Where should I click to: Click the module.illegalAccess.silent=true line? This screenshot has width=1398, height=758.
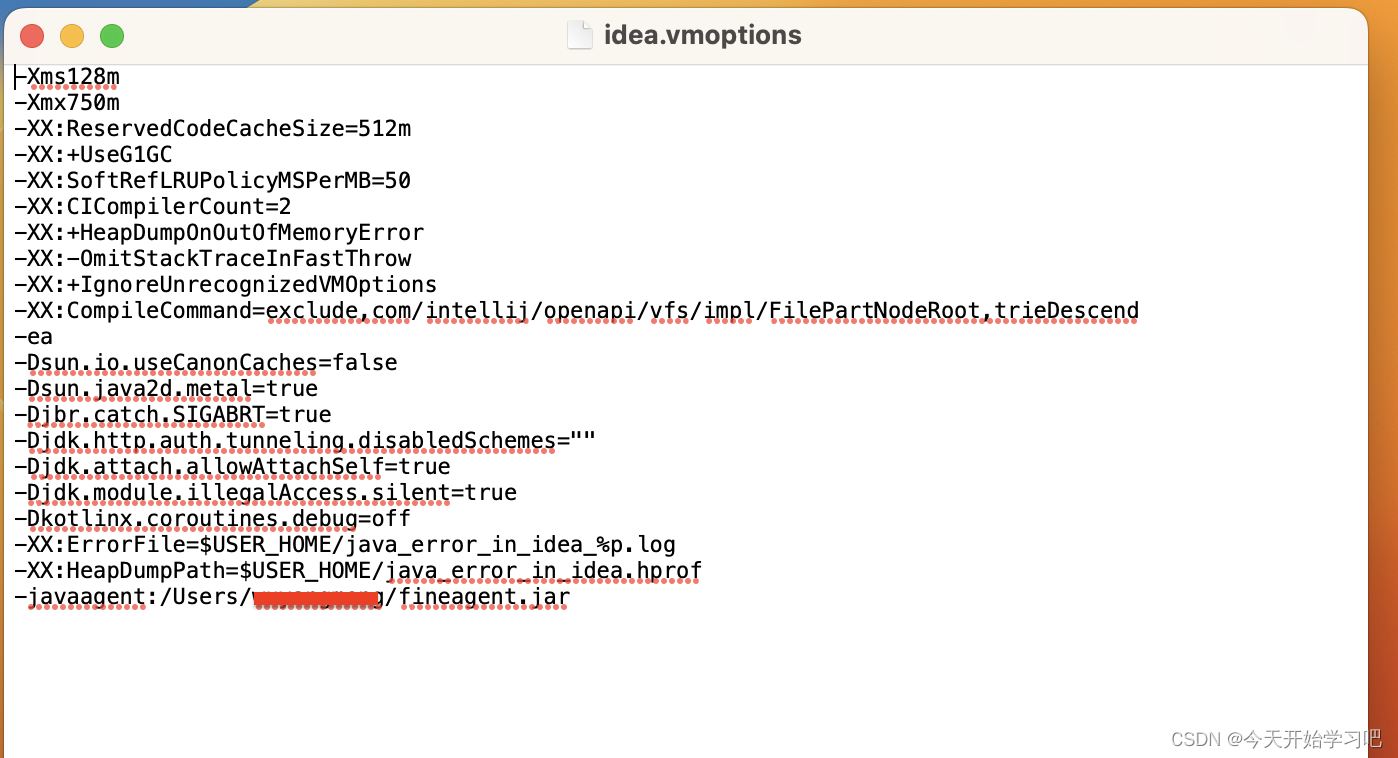pos(265,493)
